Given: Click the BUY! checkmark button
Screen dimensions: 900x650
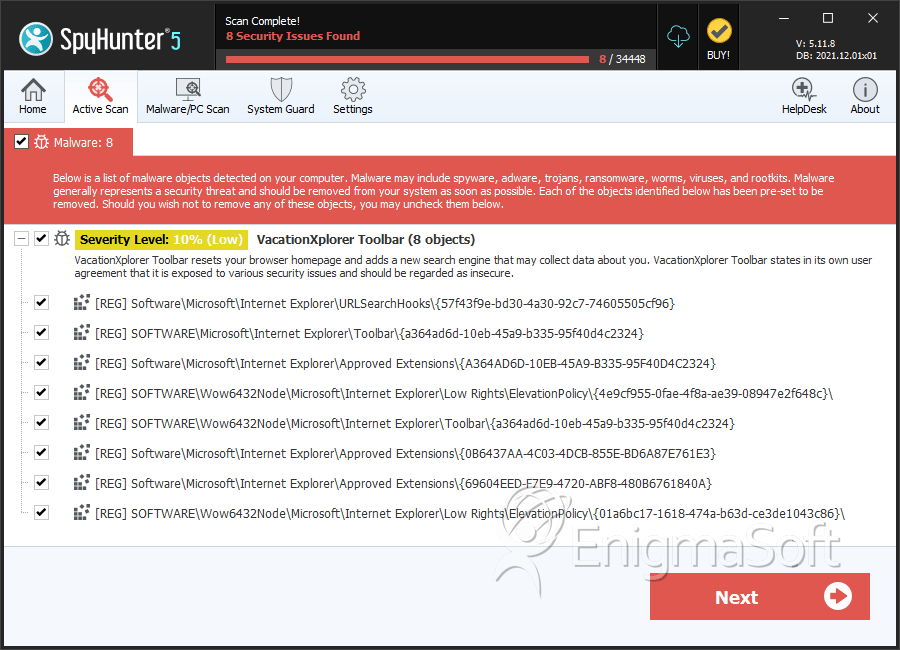Looking at the screenshot, I should [718, 38].
